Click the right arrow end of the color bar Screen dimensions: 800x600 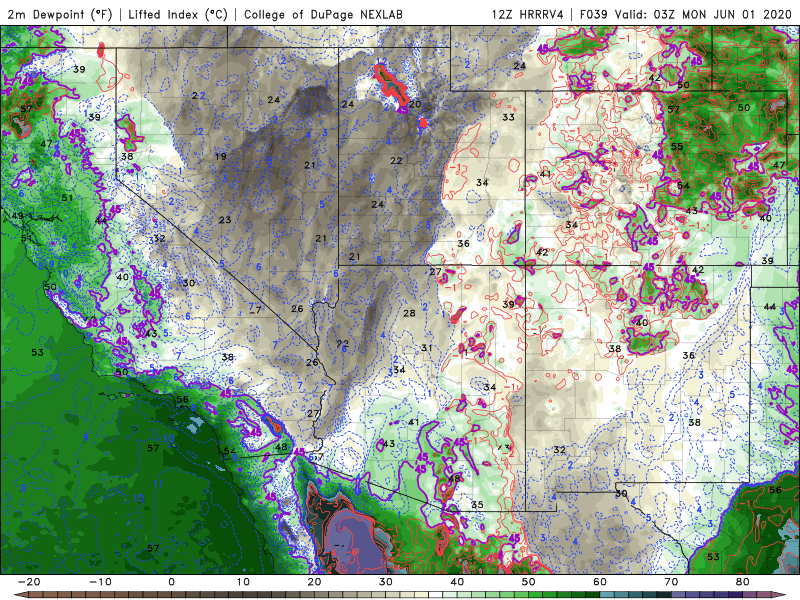779,594
